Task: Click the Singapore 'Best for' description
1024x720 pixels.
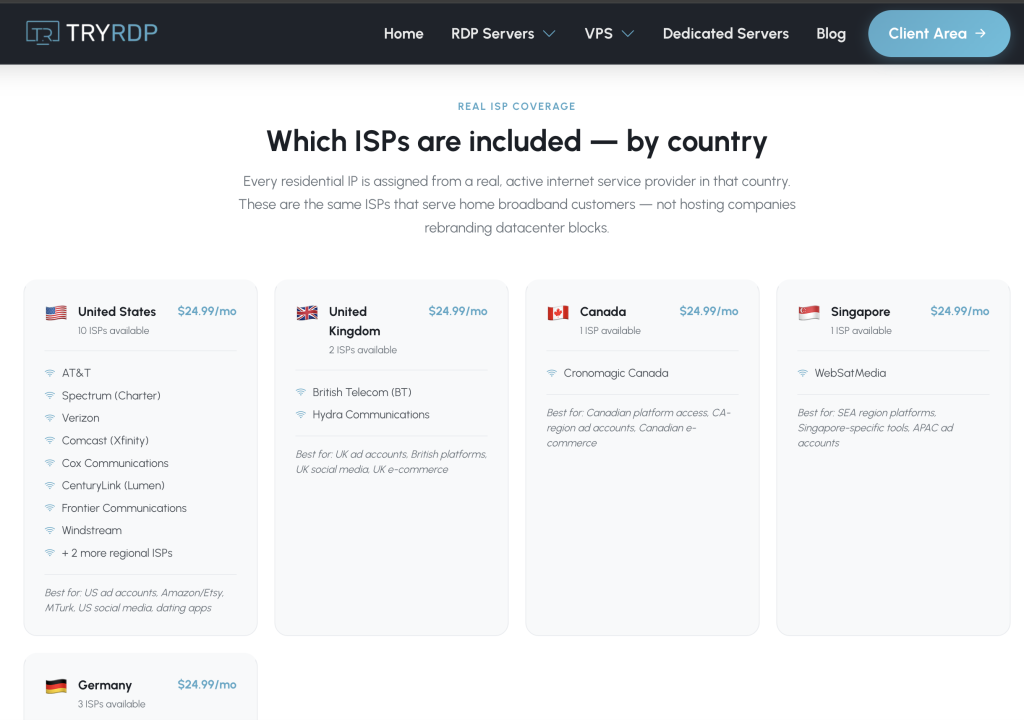Action: [x=875, y=427]
